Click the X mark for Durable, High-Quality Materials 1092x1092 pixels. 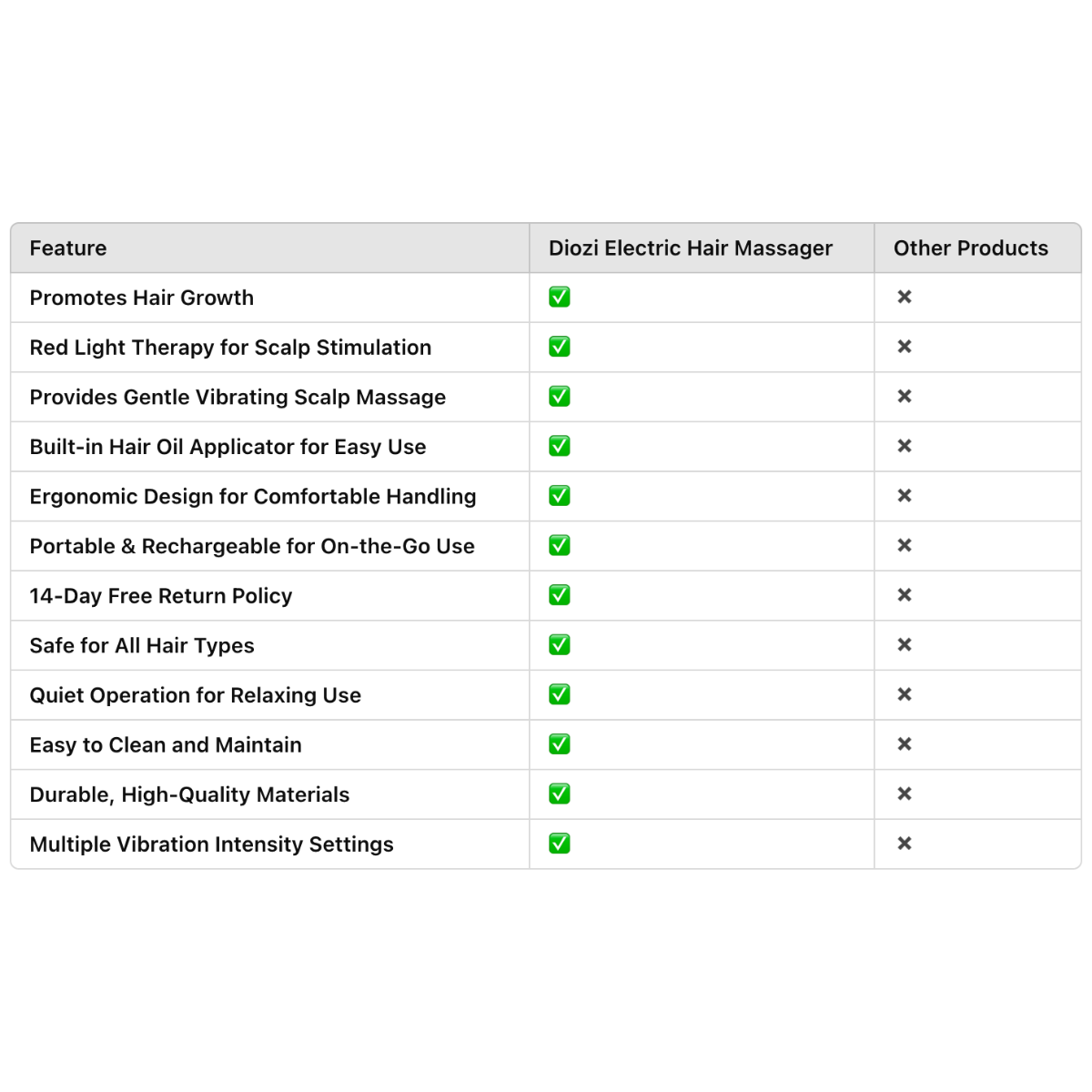[905, 794]
